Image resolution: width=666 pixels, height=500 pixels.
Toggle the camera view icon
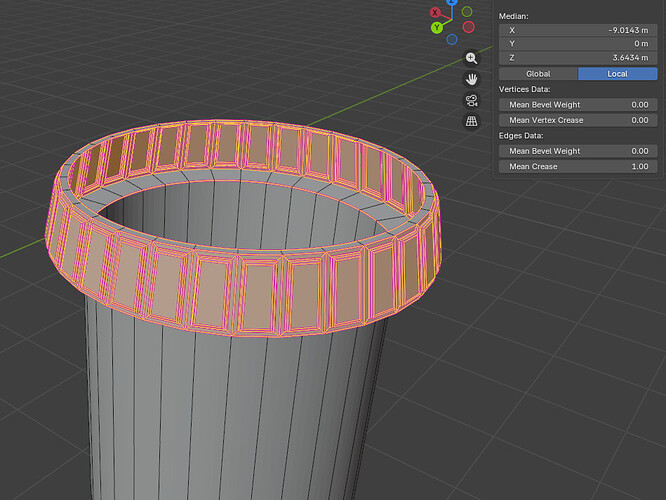471,100
